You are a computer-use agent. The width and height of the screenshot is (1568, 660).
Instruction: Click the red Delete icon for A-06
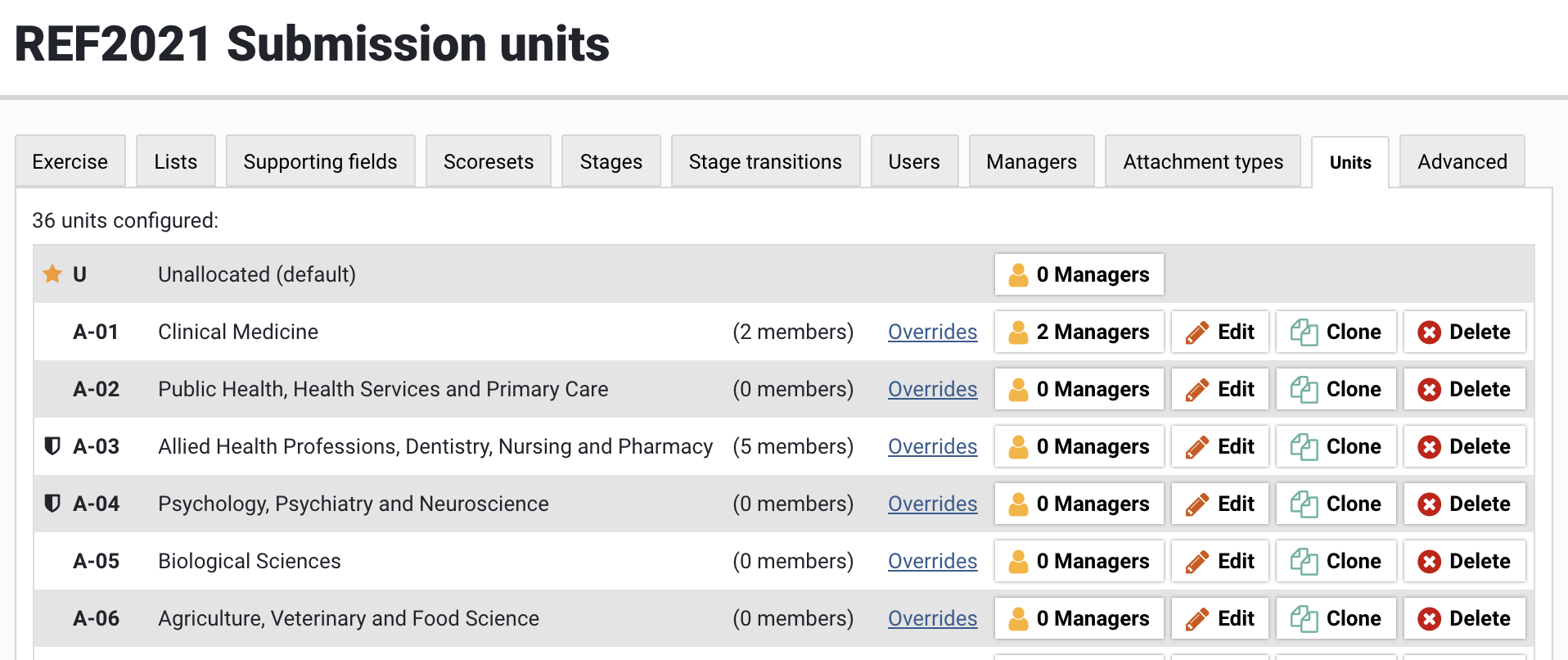(x=1430, y=619)
